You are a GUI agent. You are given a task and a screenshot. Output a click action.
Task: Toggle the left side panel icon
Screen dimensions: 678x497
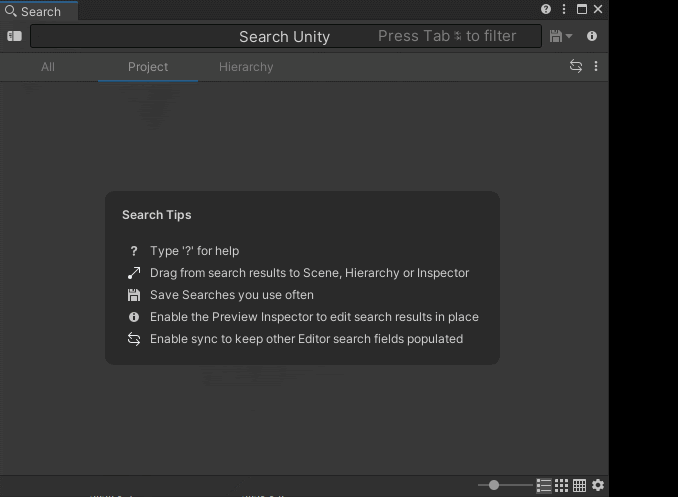coord(14,36)
